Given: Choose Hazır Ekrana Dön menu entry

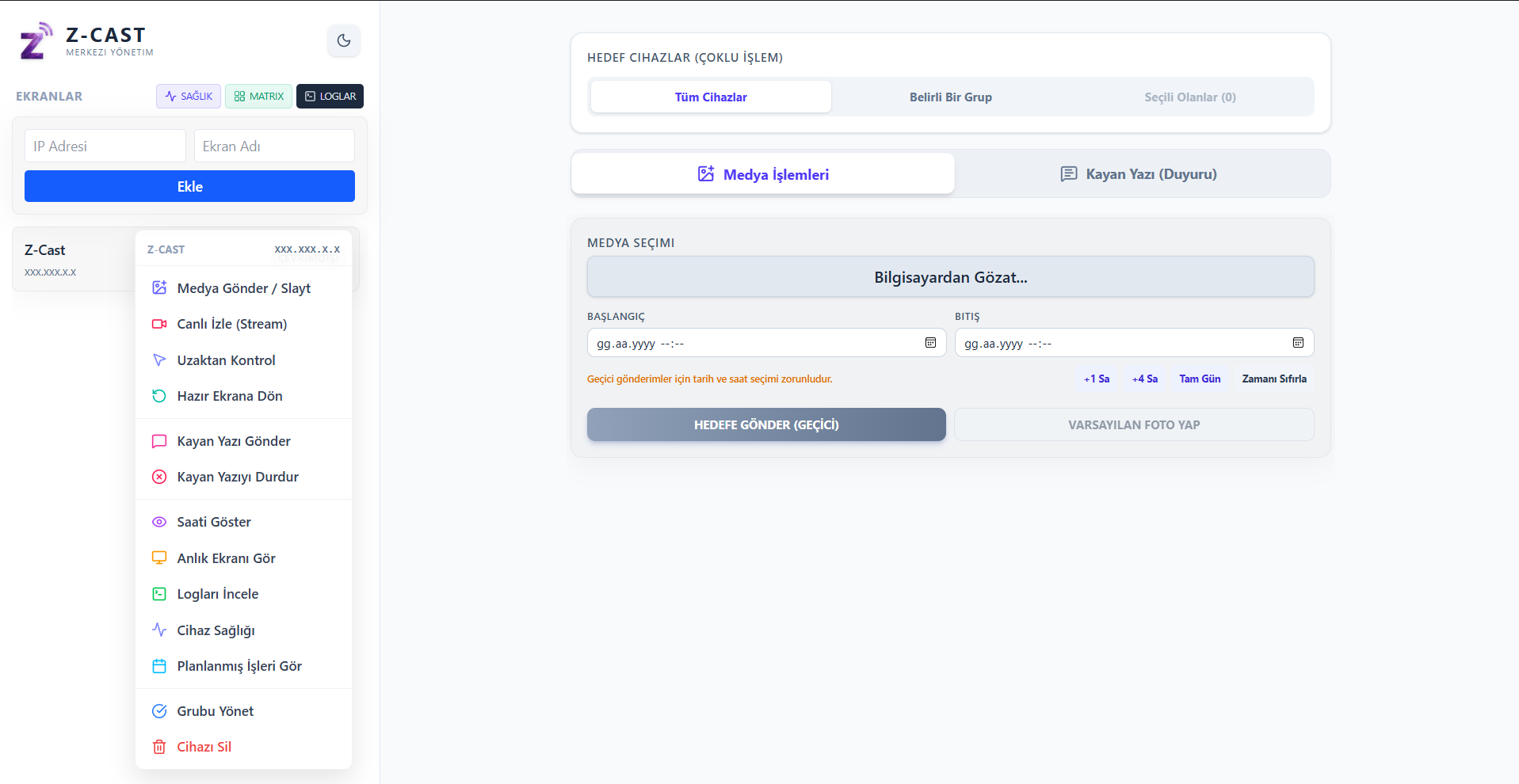Looking at the screenshot, I should 243,396.
